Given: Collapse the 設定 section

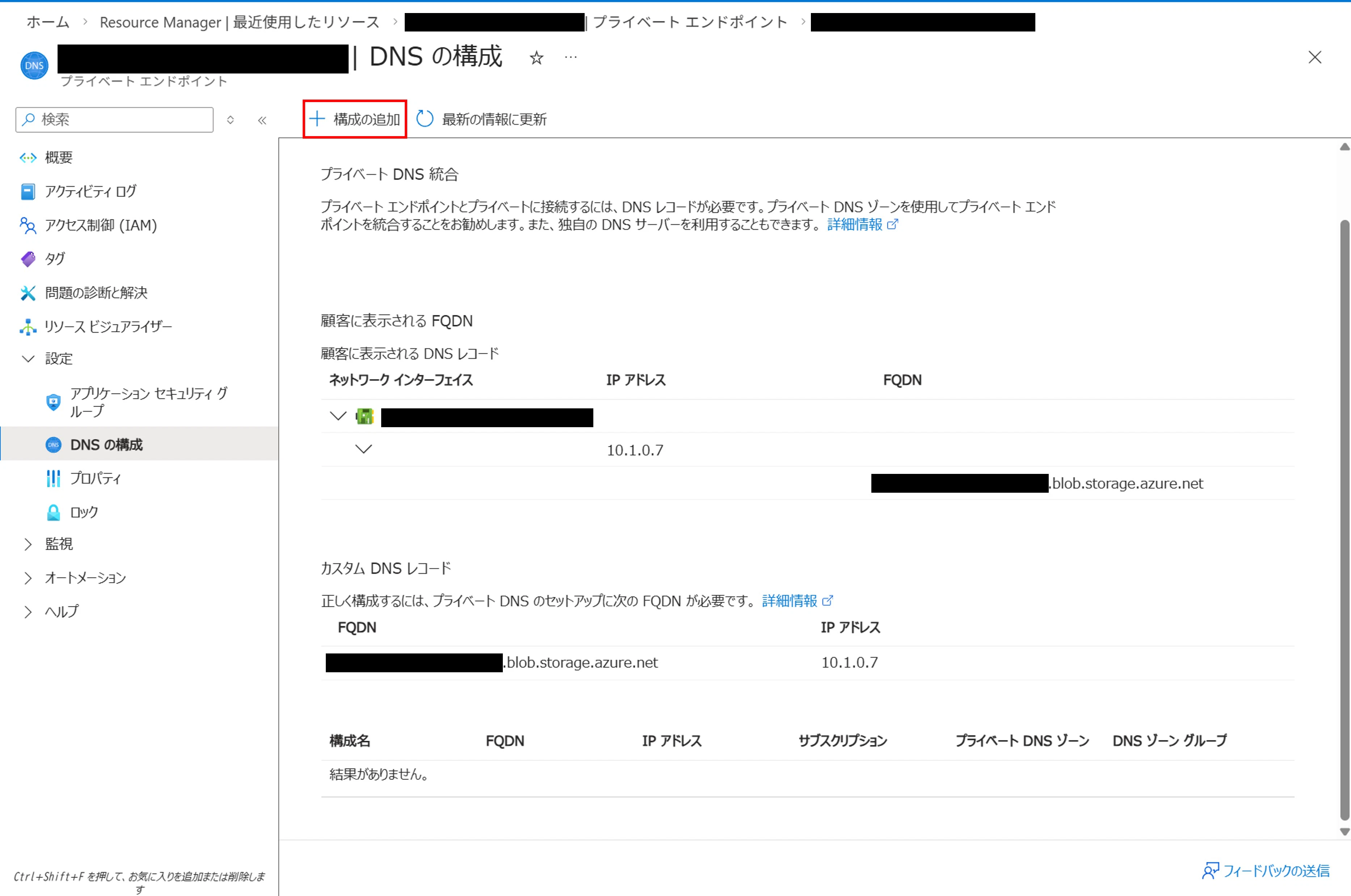Looking at the screenshot, I should pos(28,359).
